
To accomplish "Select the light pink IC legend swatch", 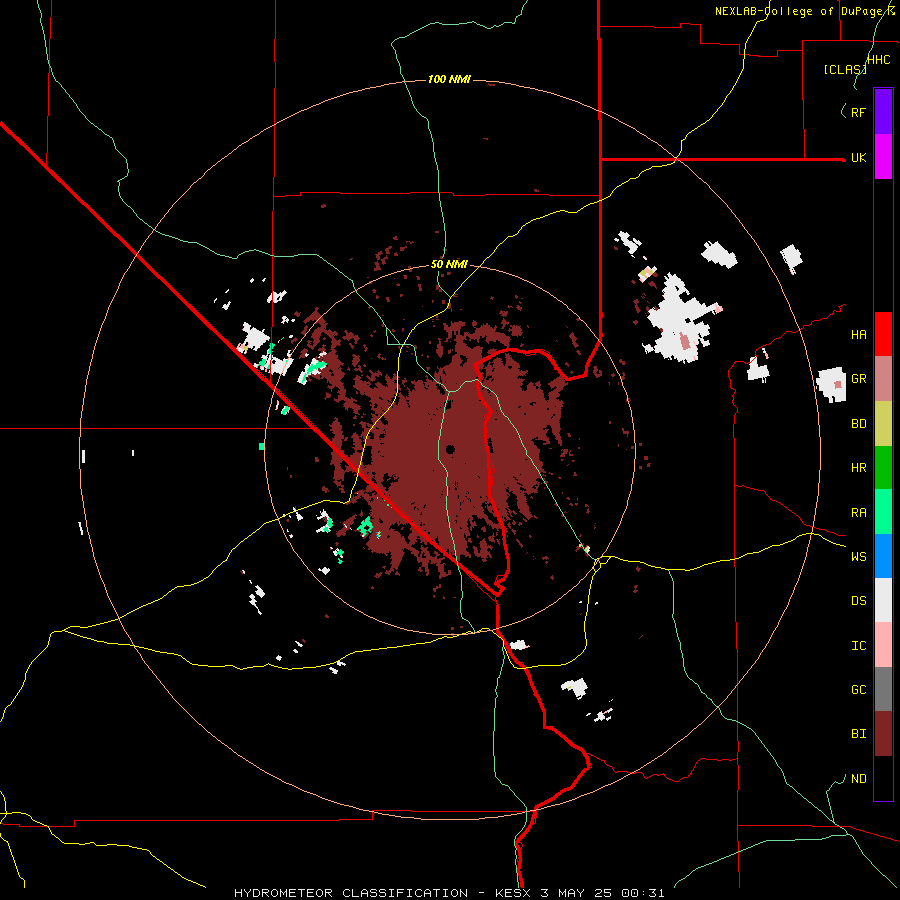I will pos(883,645).
